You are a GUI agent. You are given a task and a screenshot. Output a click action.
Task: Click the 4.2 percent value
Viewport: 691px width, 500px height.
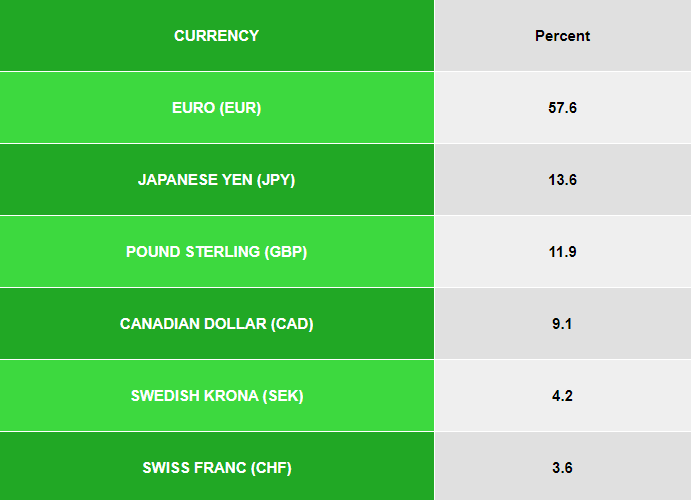563,396
